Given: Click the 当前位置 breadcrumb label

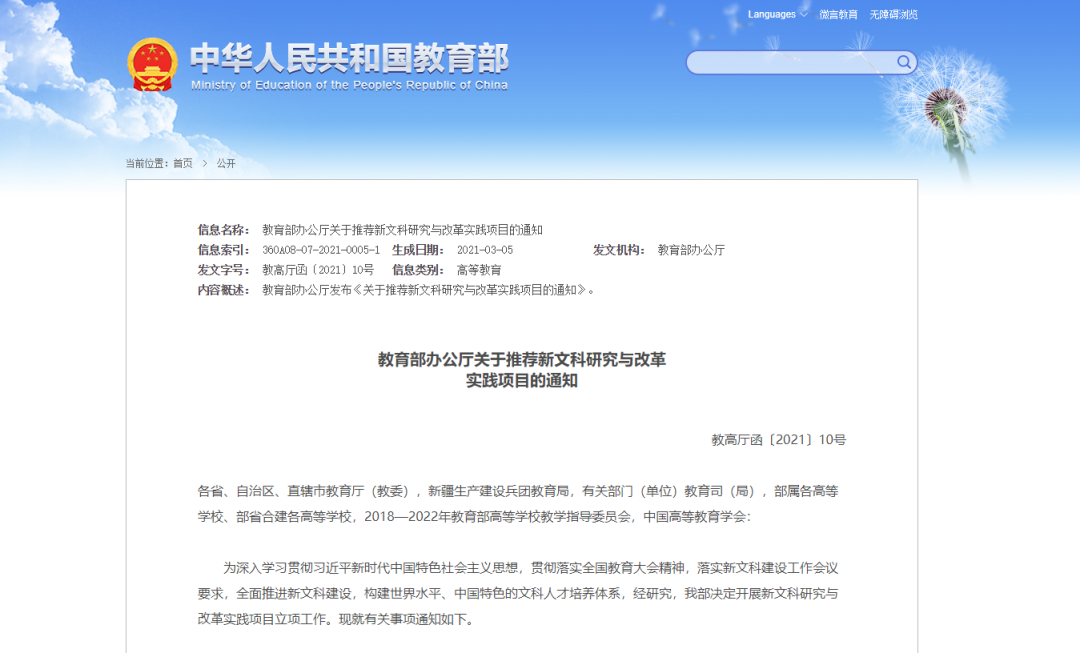Looking at the screenshot, I should (146, 163).
